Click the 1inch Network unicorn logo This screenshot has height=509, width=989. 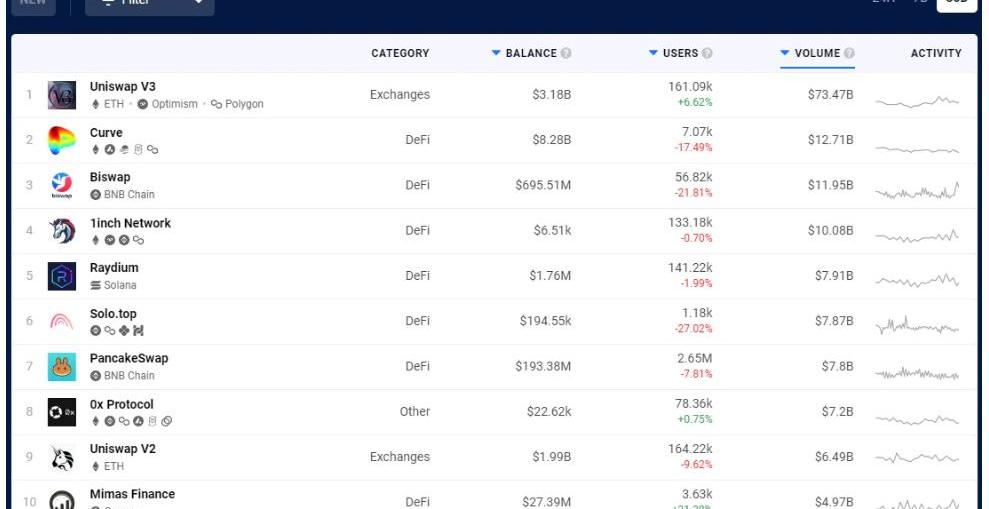click(62, 231)
